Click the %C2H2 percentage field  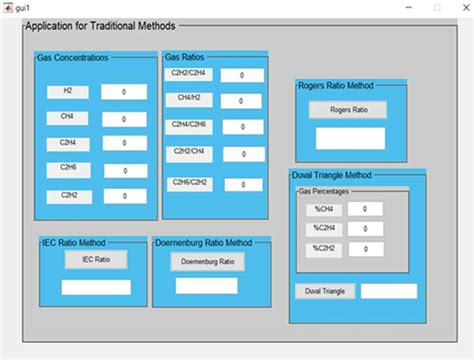(366, 249)
